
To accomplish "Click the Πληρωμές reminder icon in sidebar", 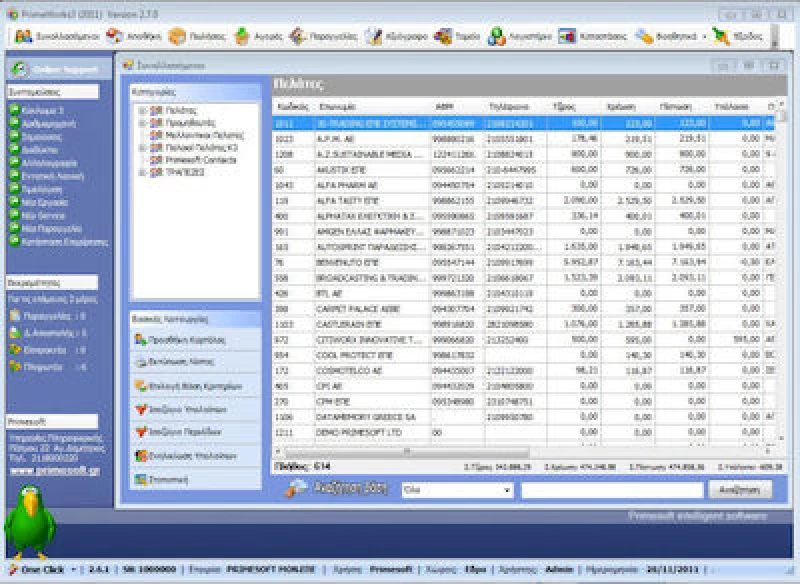I will click(15, 367).
